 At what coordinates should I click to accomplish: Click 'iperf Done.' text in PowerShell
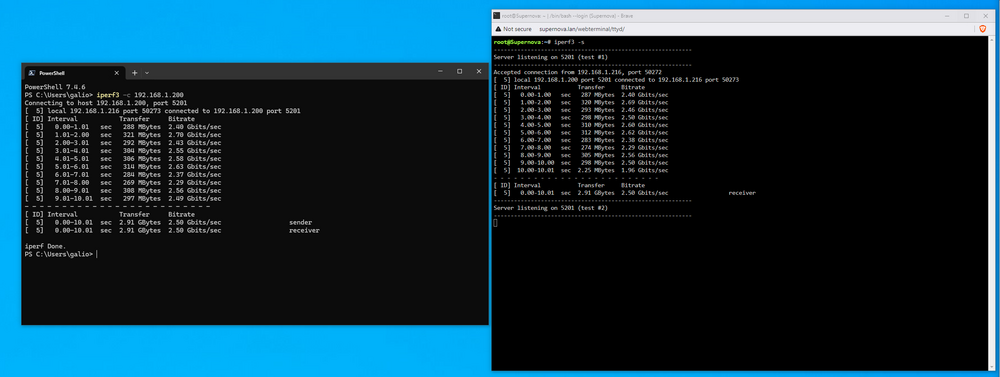coord(45,246)
